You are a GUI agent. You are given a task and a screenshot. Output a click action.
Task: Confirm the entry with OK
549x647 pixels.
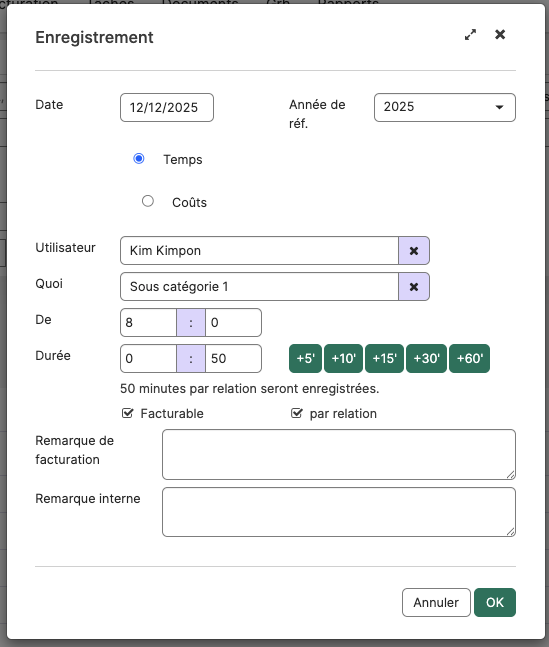[x=495, y=602]
